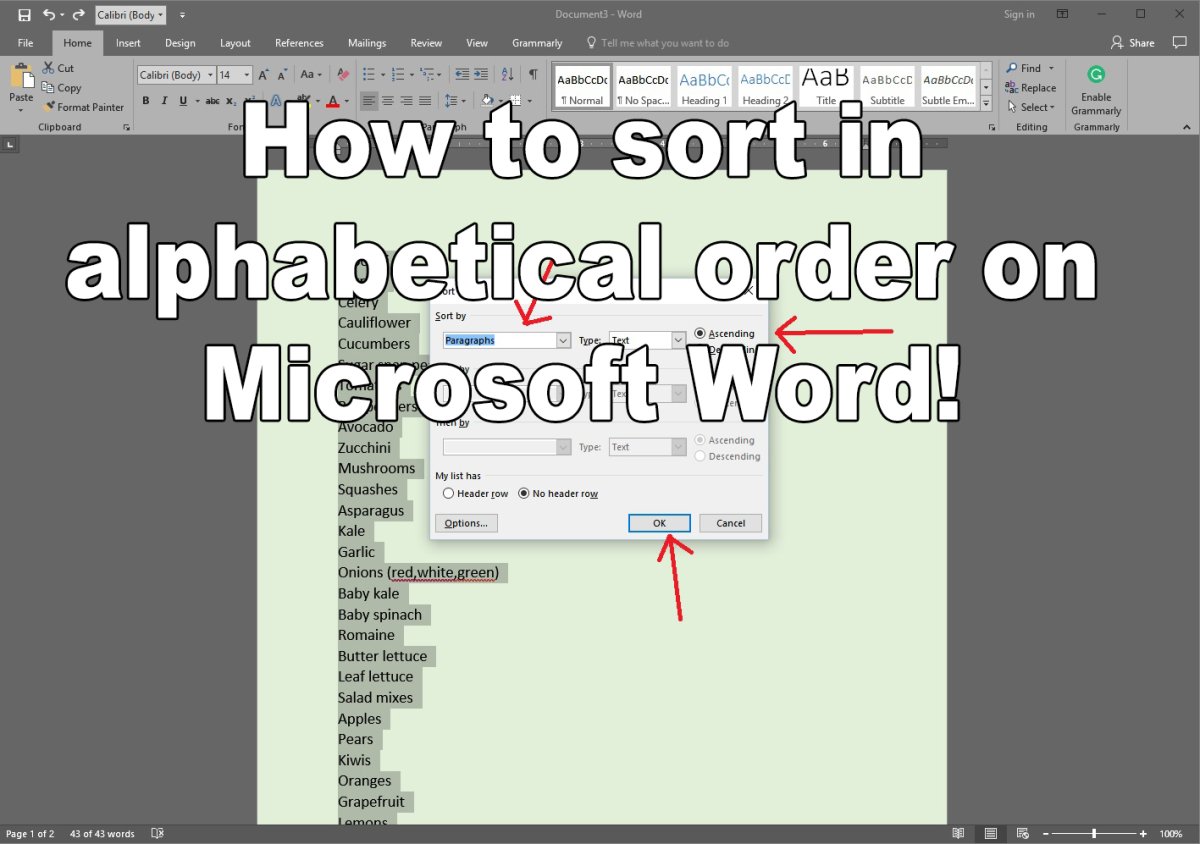Open Options in the Sort dialog

tap(466, 523)
